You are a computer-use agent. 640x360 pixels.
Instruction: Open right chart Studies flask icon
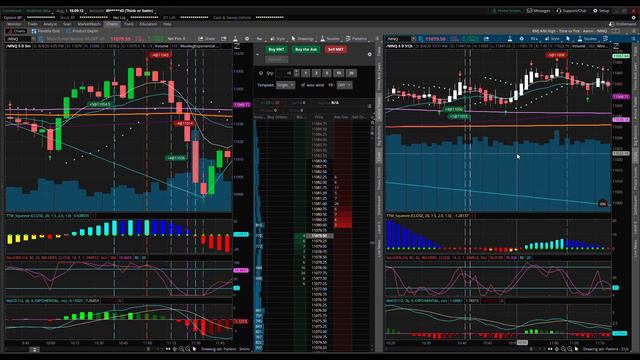pyautogui.click(x=510, y=39)
